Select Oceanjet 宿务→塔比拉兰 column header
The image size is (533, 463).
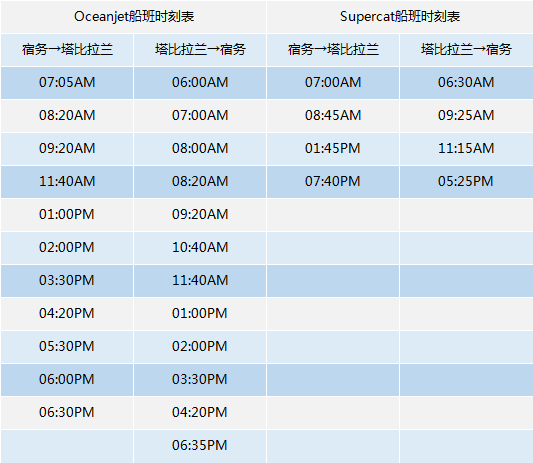pyautogui.click(x=67, y=50)
